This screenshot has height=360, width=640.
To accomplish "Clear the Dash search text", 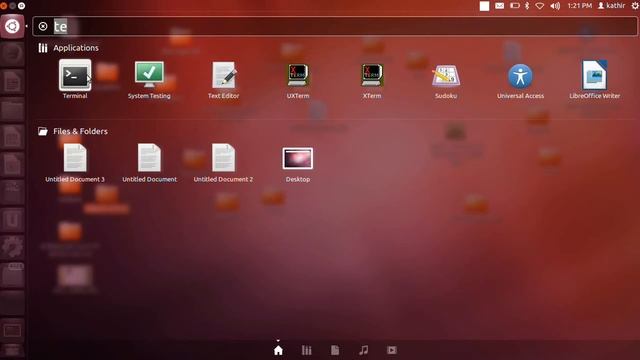I will [x=43, y=27].
